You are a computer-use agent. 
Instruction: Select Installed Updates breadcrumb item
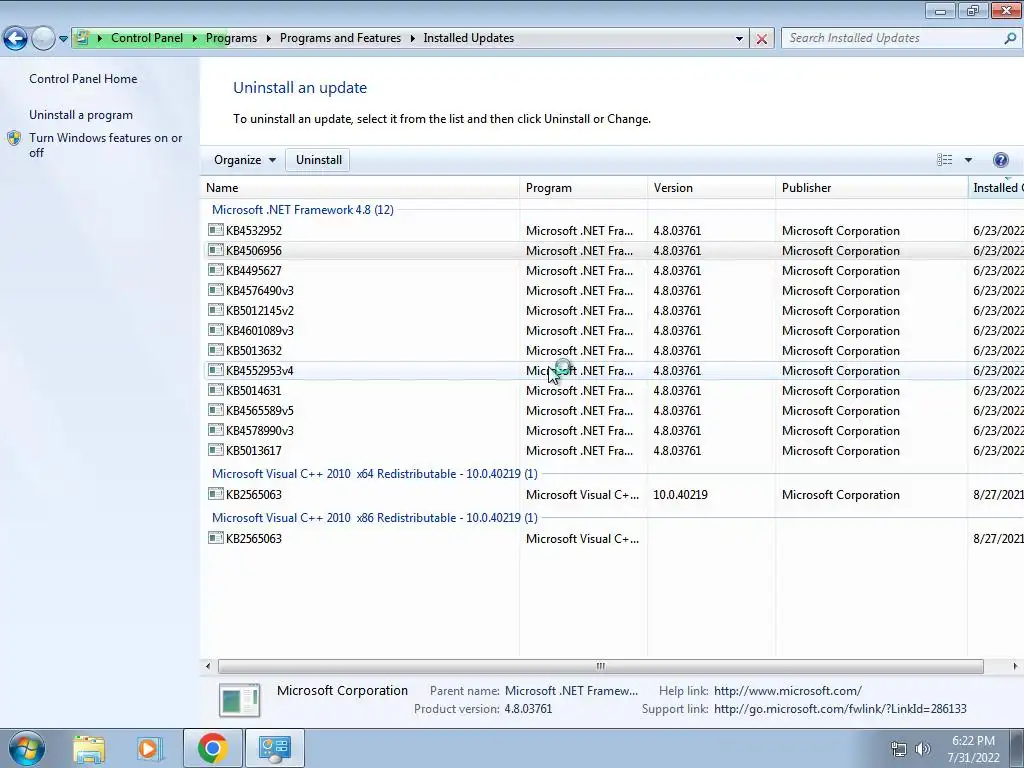click(x=468, y=38)
